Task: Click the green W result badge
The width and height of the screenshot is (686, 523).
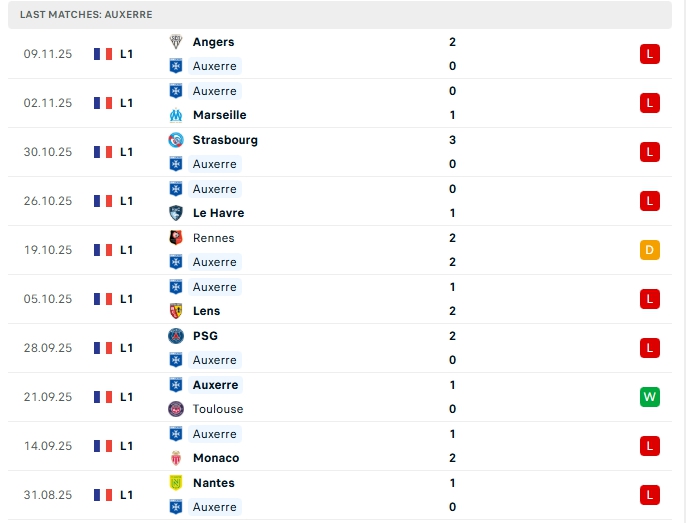Action: [x=650, y=397]
